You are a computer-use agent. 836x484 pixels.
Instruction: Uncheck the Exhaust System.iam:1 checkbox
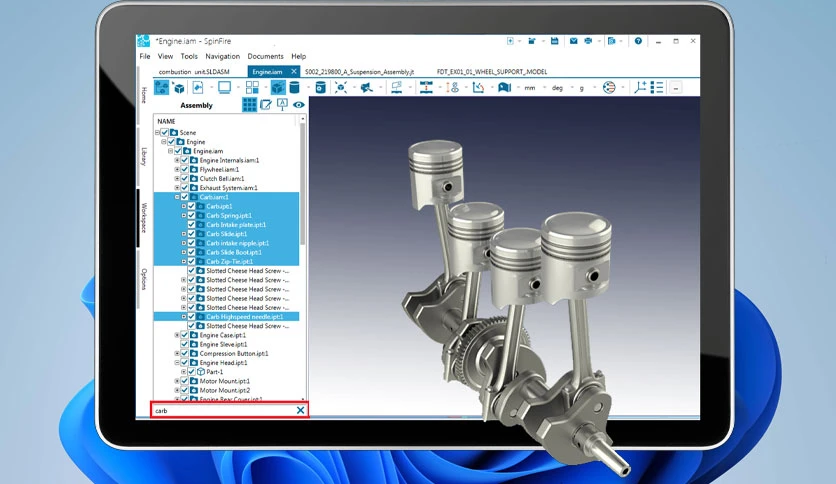click(184, 188)
